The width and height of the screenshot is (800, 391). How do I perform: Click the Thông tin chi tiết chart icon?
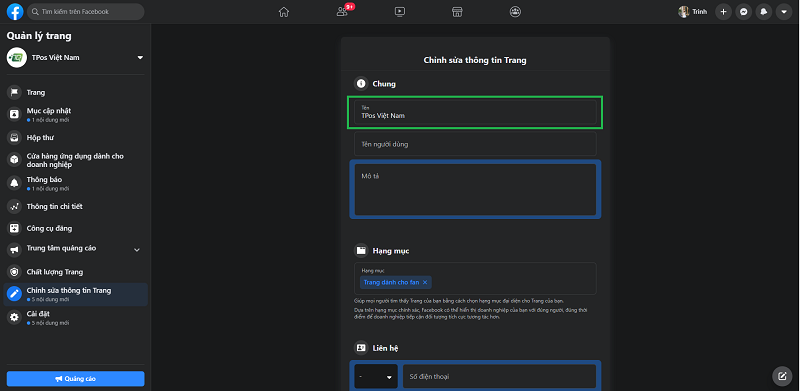coord(14,206)
